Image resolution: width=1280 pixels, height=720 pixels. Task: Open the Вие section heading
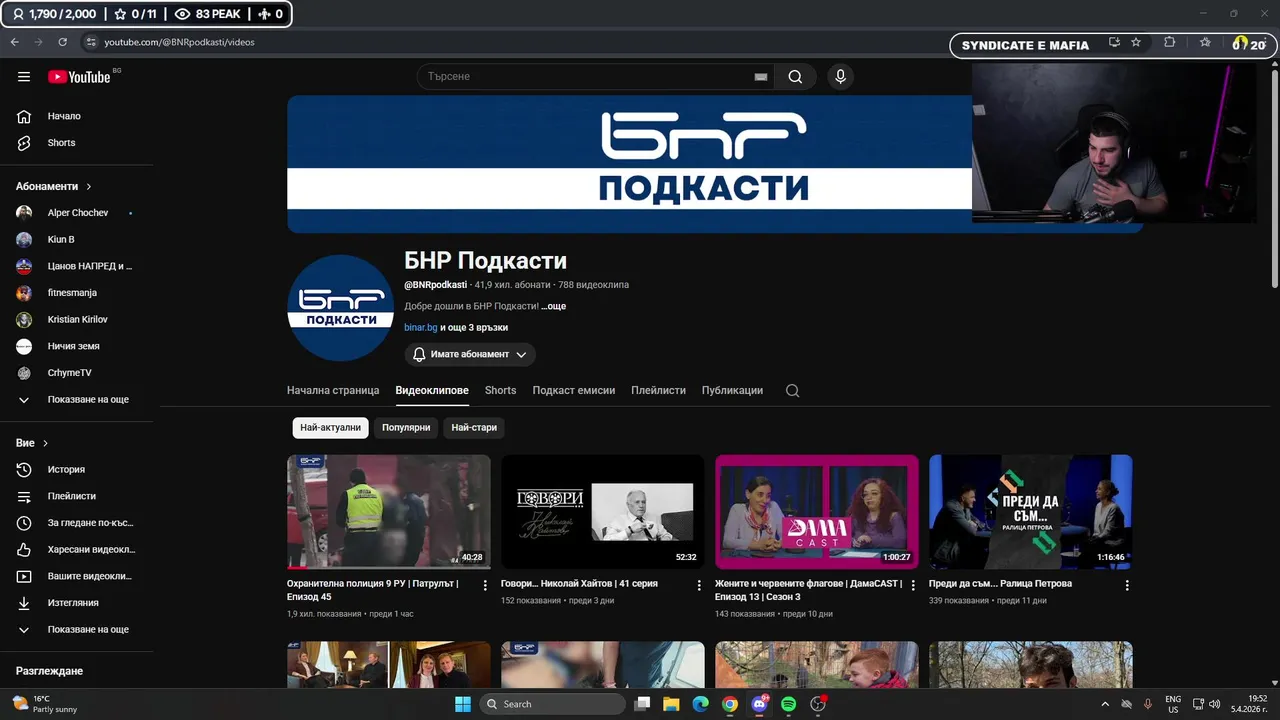click(32, 443)
